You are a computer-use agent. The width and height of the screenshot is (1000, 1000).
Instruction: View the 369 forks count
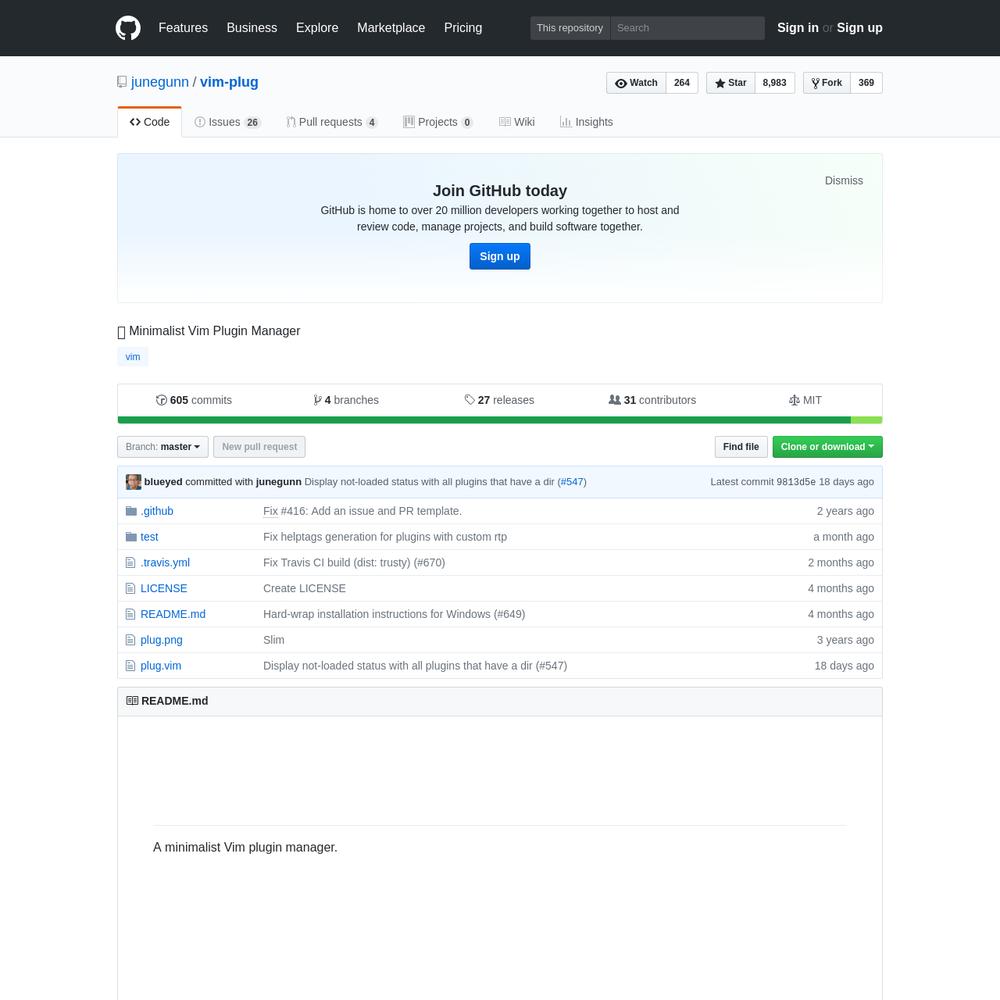pyautogui.click(x=866, y=83)
